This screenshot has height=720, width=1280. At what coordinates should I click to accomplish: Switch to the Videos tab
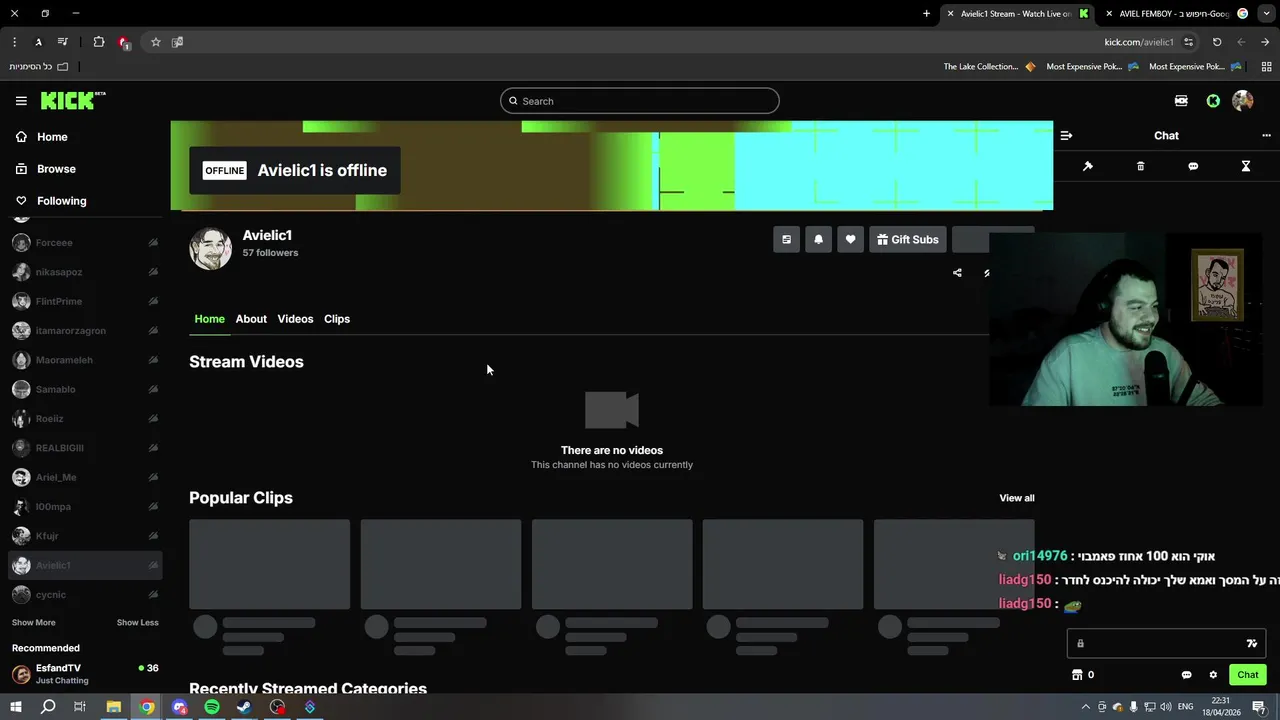click(295, 319)
